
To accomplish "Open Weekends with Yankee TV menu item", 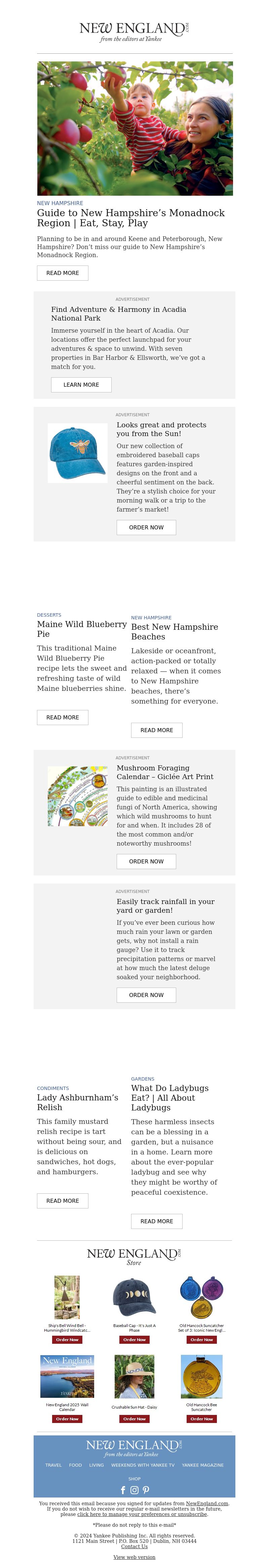I will 143,1465.
